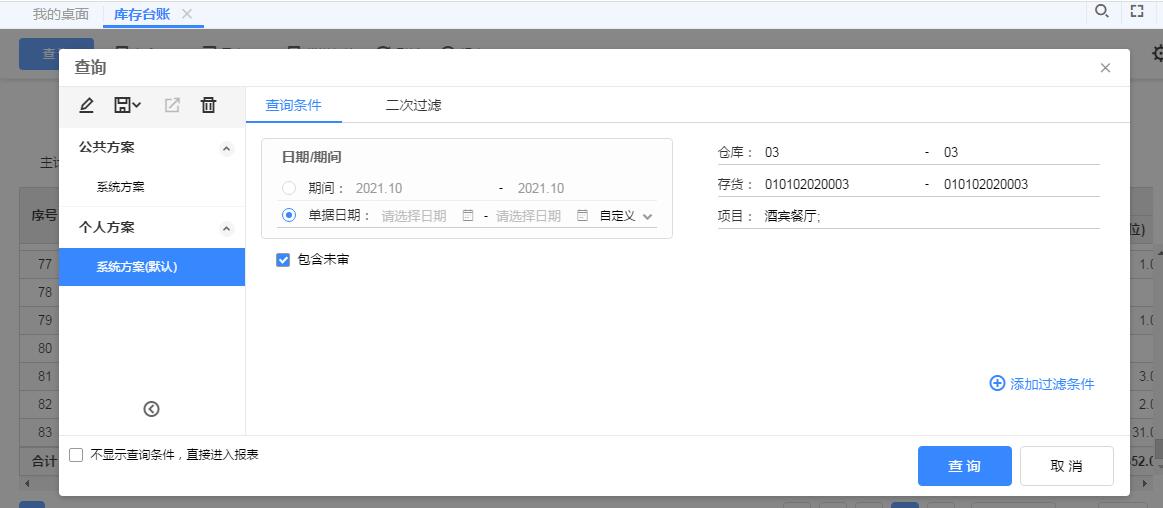The width and height of the screenshot is (1163, 508).
Task: Click the blue 查询 button
Action: (x=964, y=466)
